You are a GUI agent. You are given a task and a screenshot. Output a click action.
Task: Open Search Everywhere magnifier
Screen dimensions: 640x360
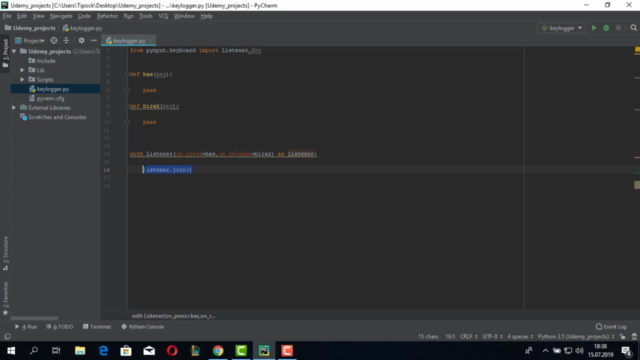[633, 28]
